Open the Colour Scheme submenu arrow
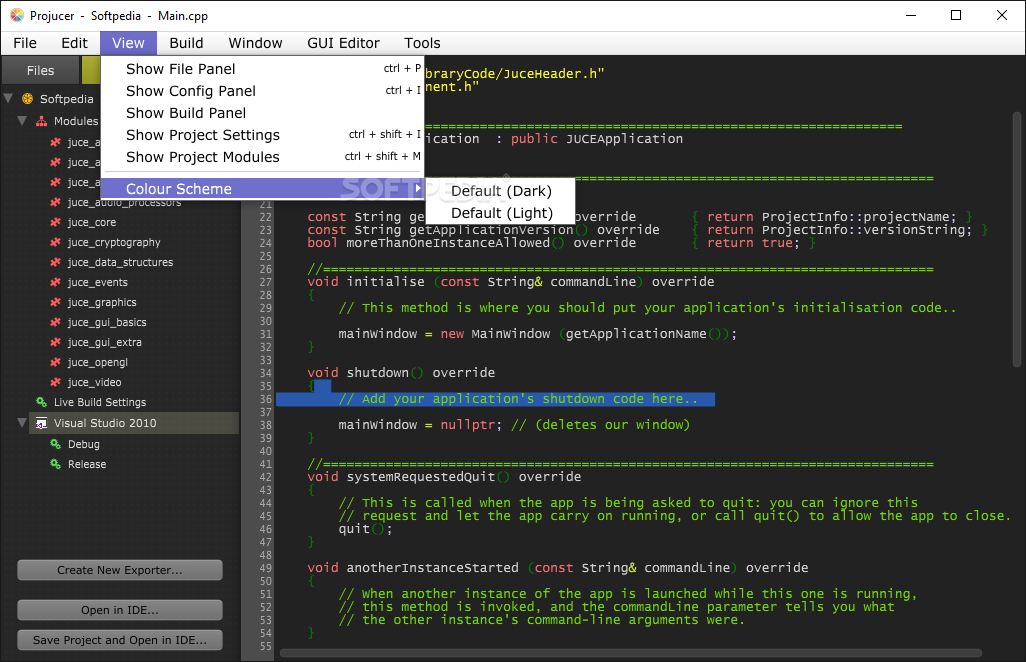 coord(417,188)
